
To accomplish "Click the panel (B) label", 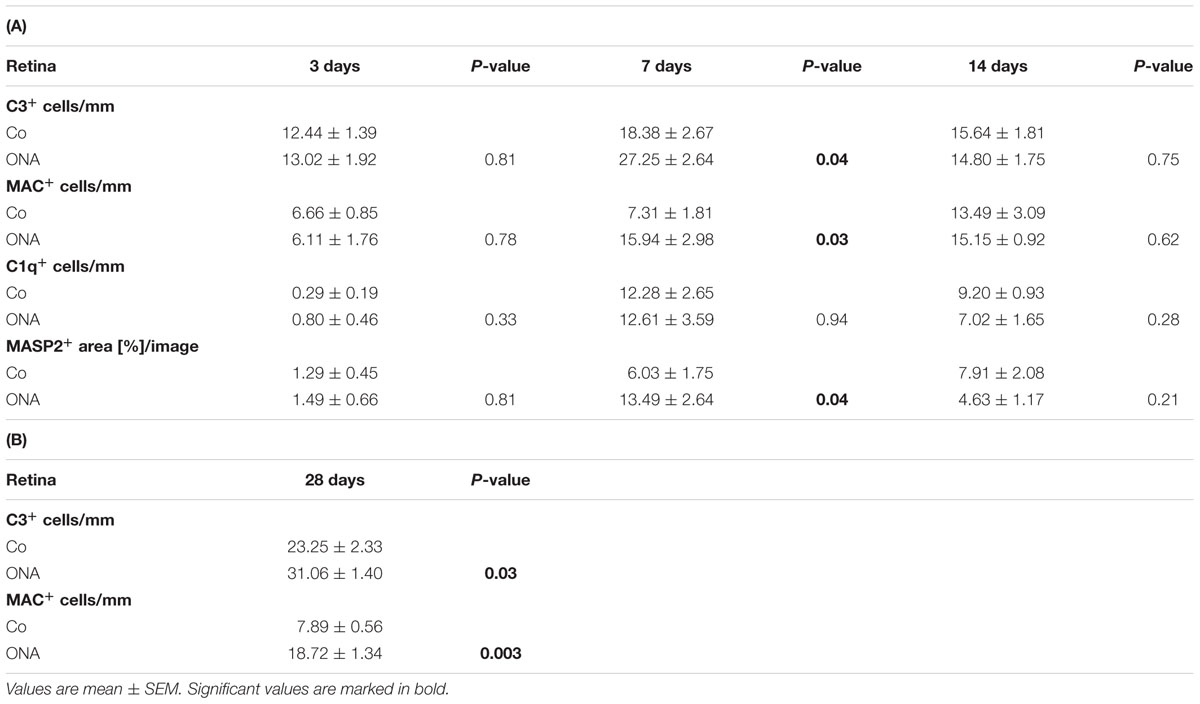I will point(16,440).
